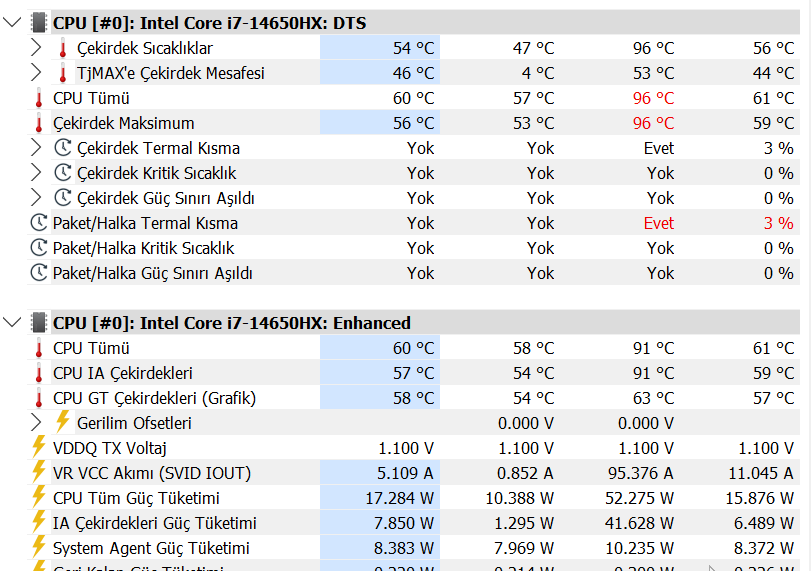Click the 95.376 A maximum current value
Viewport: 811px width, 571px height.
pos(641,473)
